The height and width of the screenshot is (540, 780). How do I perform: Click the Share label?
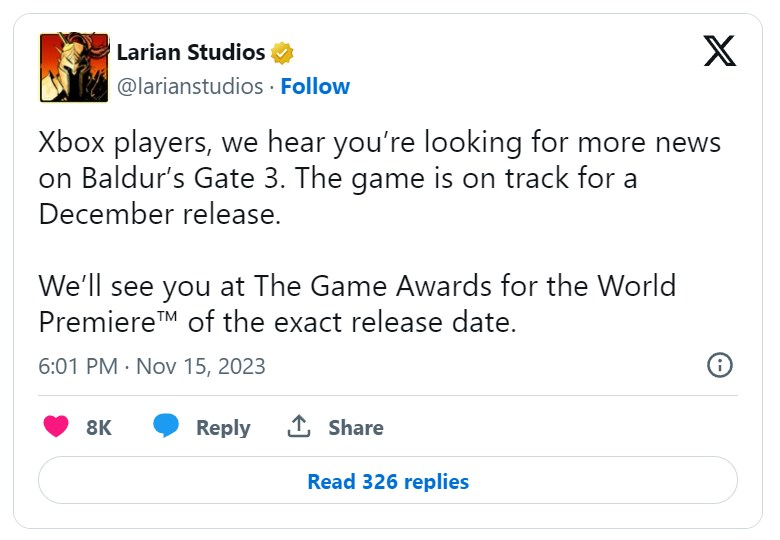click(x=355, y=428)
